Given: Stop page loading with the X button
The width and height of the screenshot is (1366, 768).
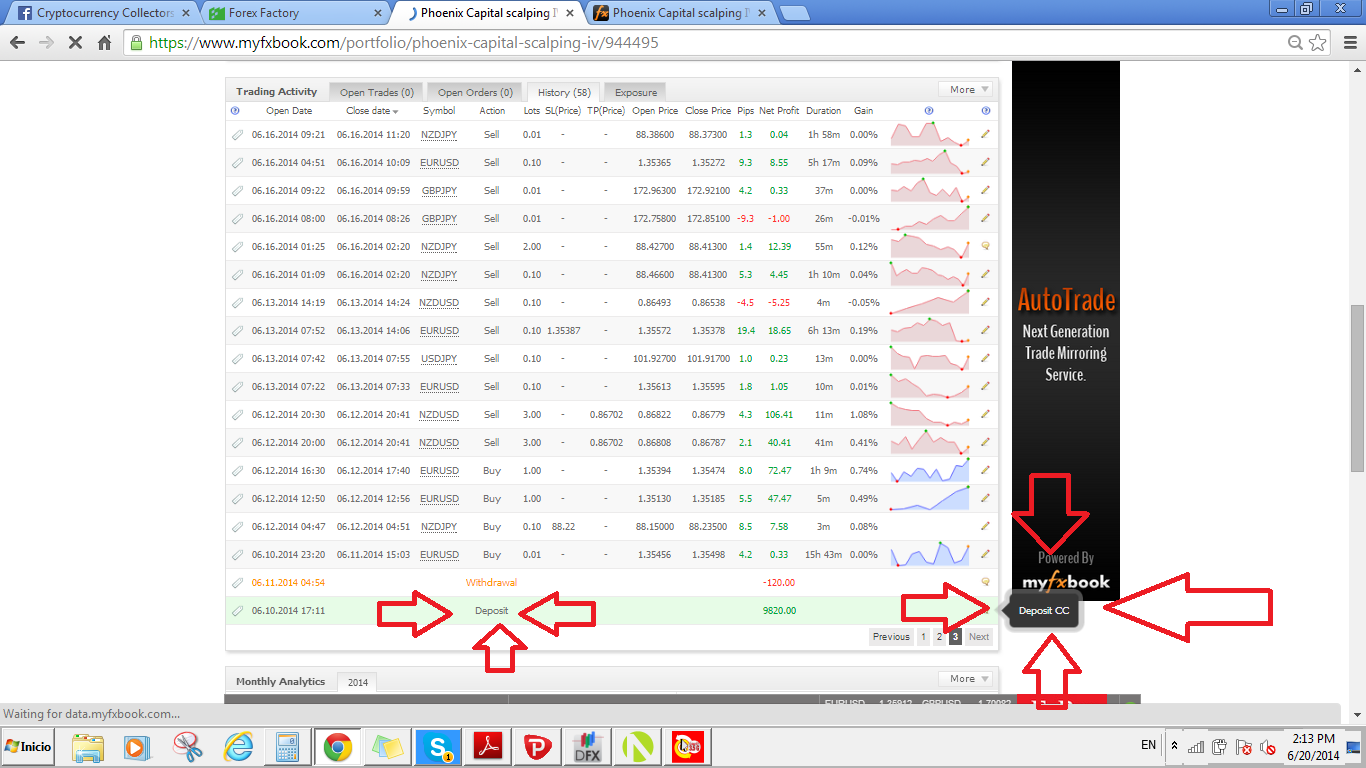Looking at the screenshot, I should pyautogui.click(x=75, y=43).
